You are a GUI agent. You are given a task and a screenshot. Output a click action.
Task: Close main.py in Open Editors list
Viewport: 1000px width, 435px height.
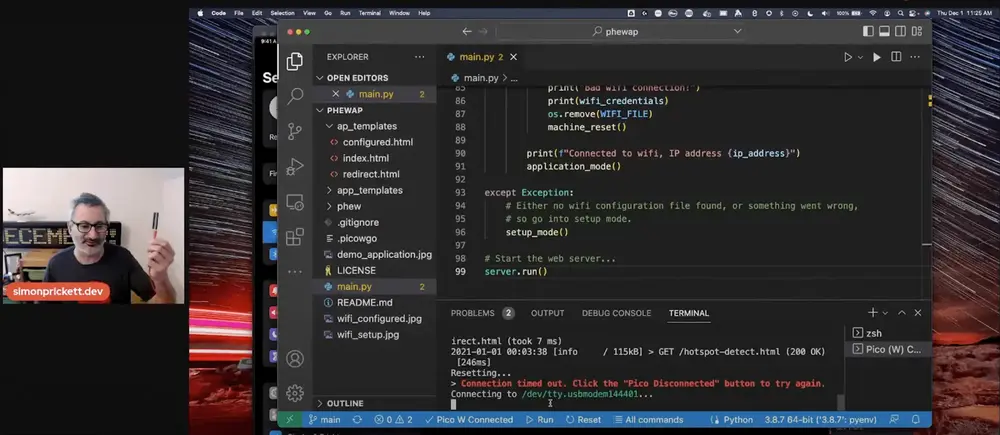[x=335, y=94]
